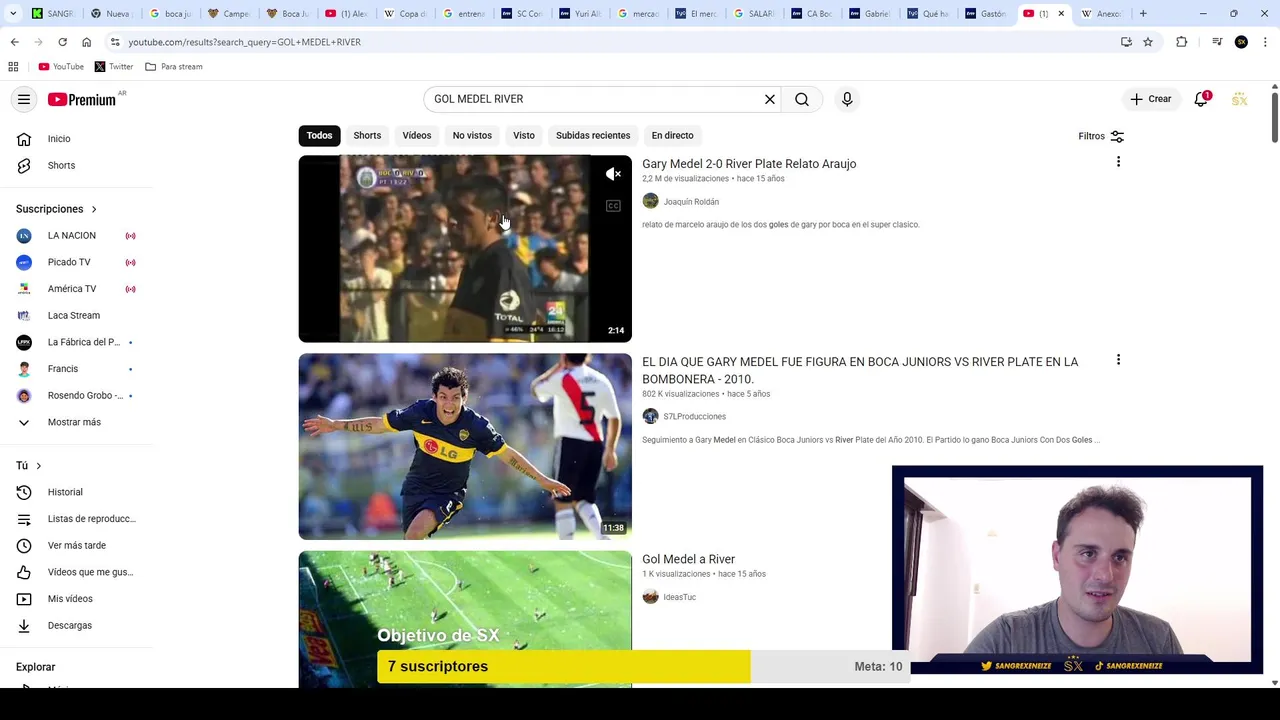Go back in browser history
The image size is (1280, 720).
click(x=14, y=42)
